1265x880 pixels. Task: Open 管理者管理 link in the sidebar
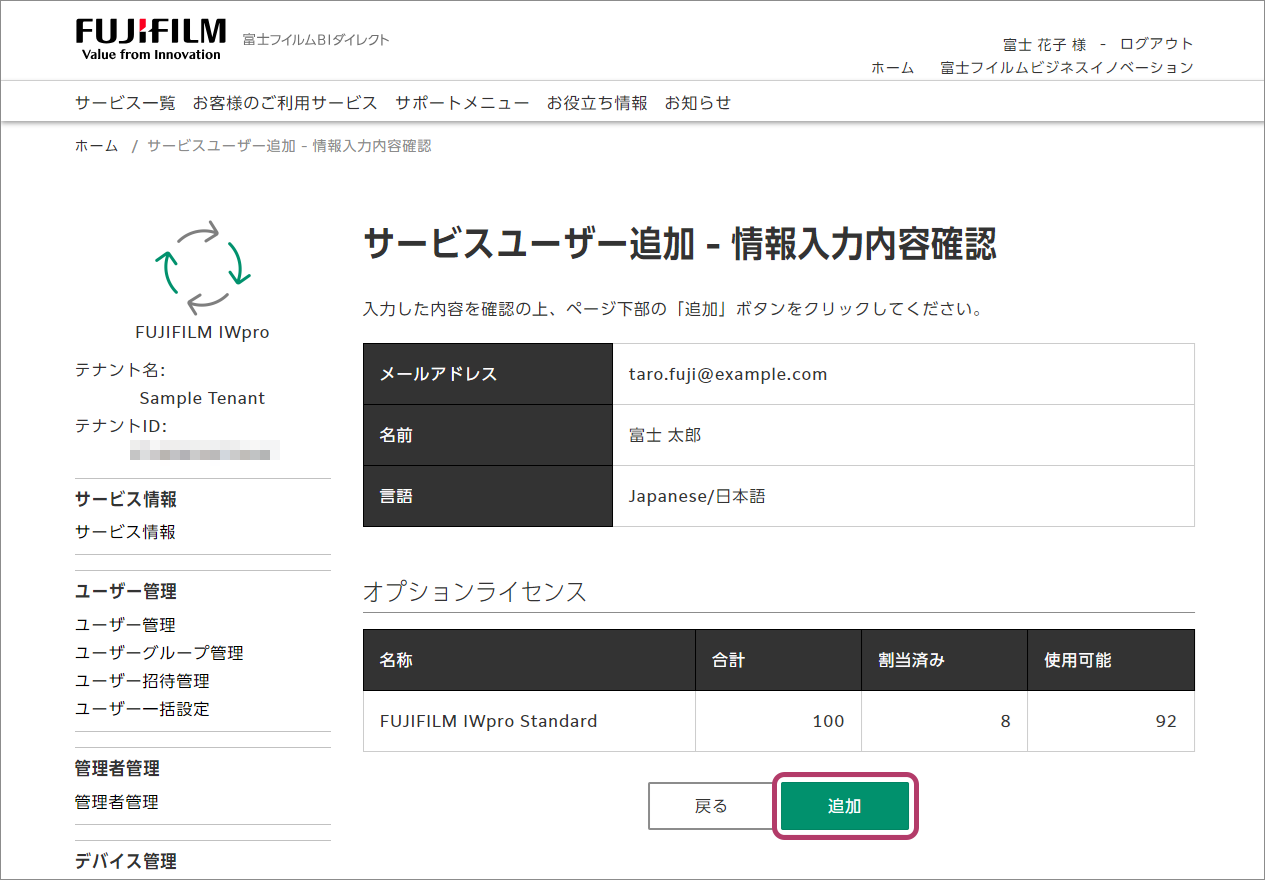click(116, 802)
